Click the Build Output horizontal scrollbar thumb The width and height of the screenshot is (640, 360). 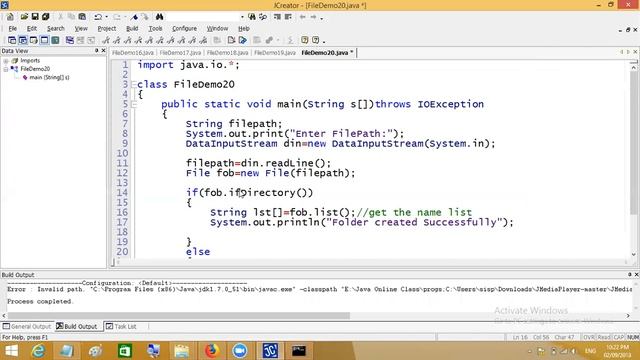[179, 316]
